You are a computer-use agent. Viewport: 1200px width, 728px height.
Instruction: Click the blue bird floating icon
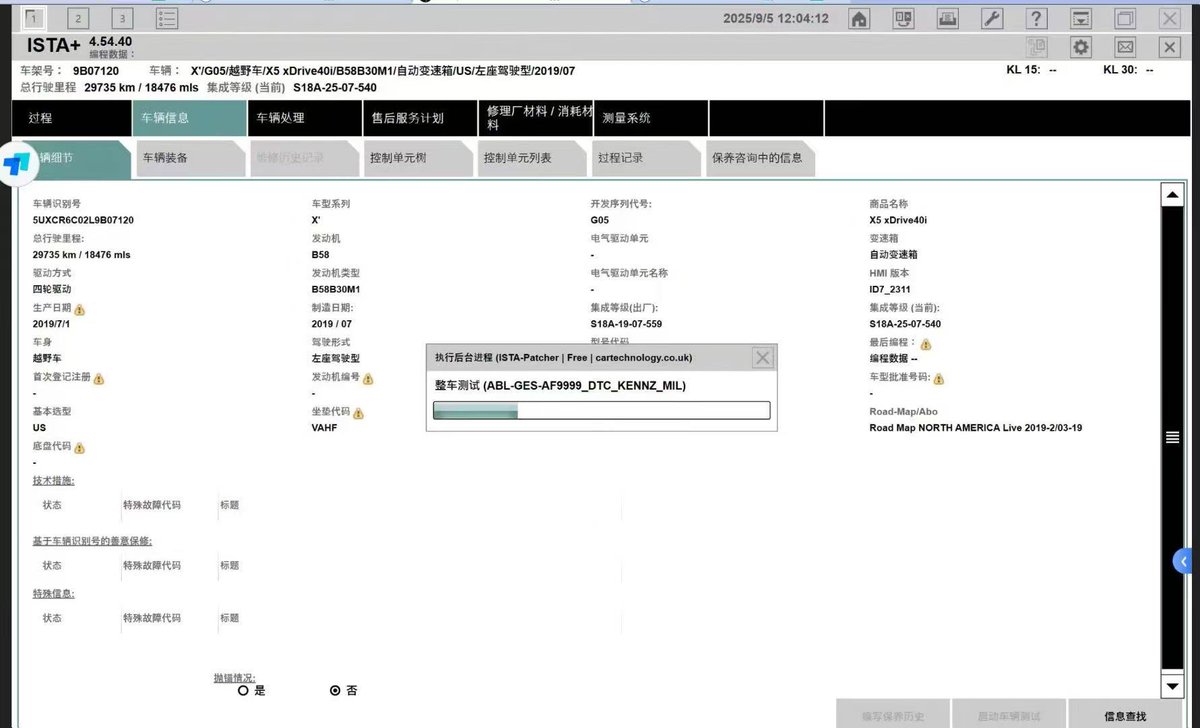(16, 165)
